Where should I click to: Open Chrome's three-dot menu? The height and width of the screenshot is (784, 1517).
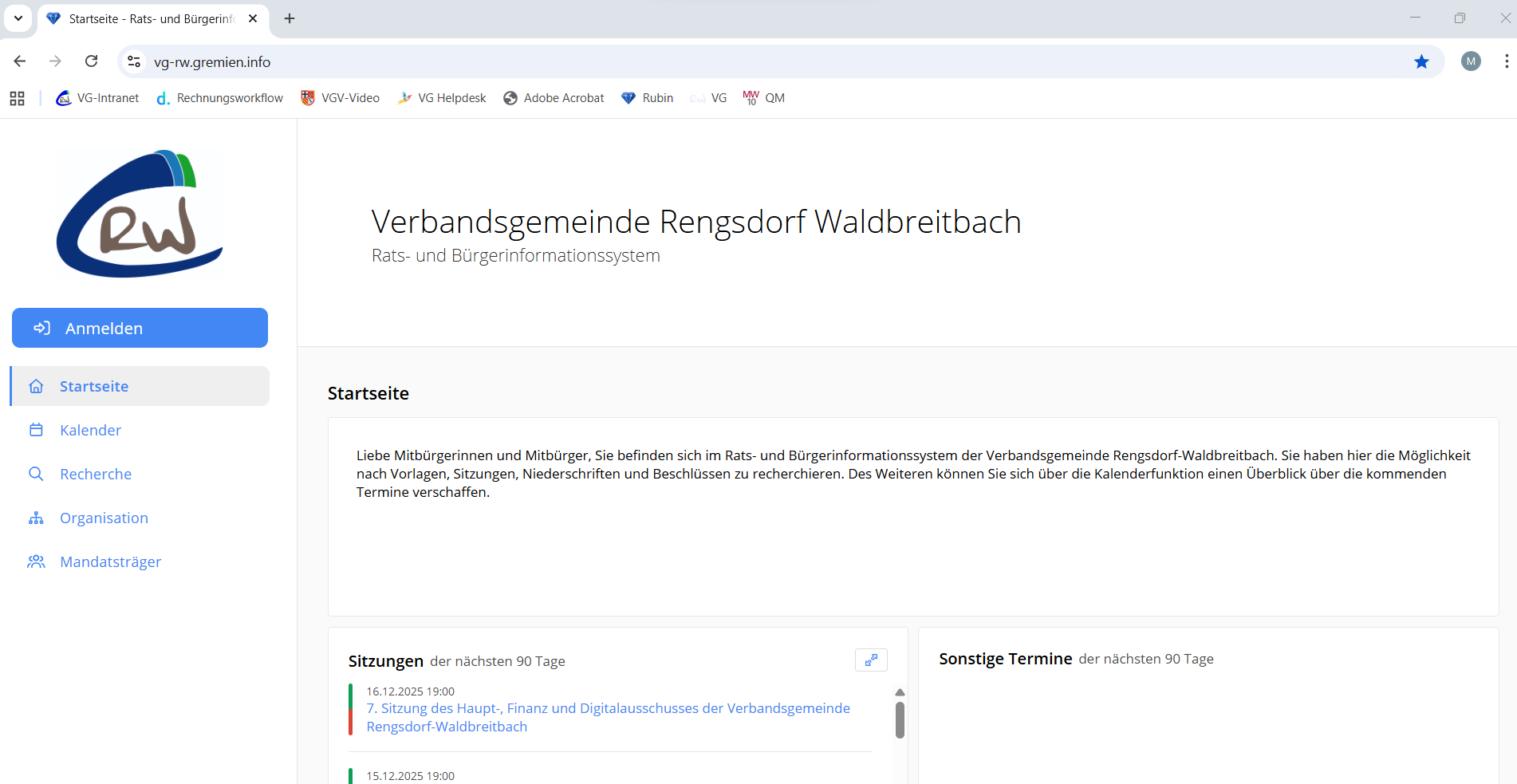(1506, 61)
